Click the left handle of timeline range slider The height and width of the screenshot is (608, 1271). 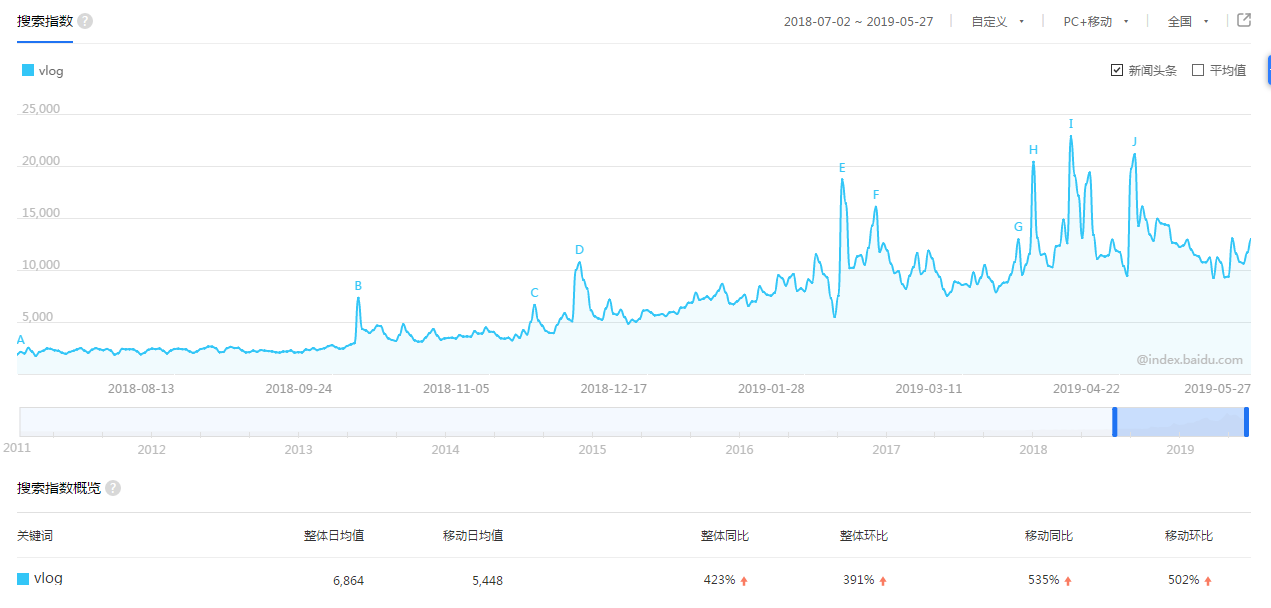tap(1115, 422)
